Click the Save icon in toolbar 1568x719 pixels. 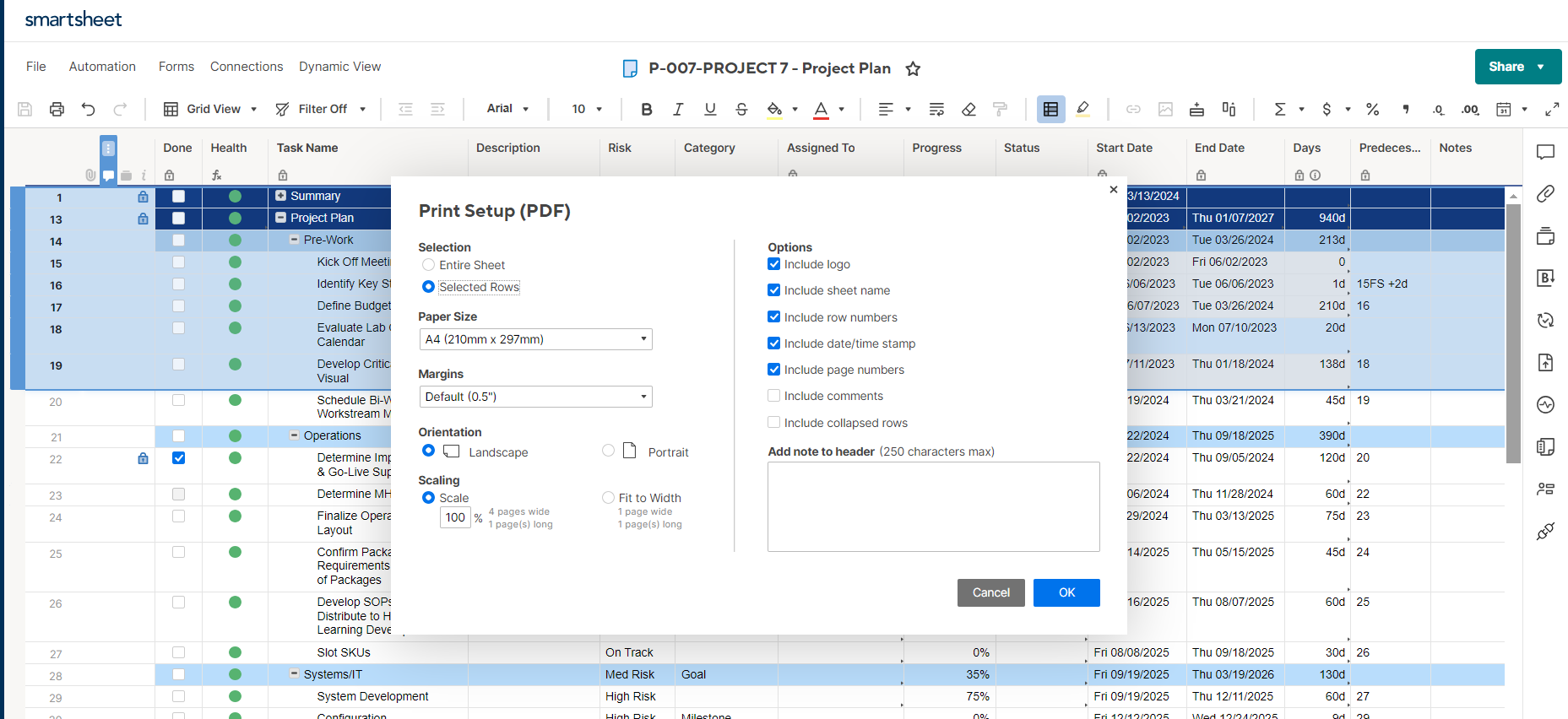pyautogui.click(x=25, y=109)
